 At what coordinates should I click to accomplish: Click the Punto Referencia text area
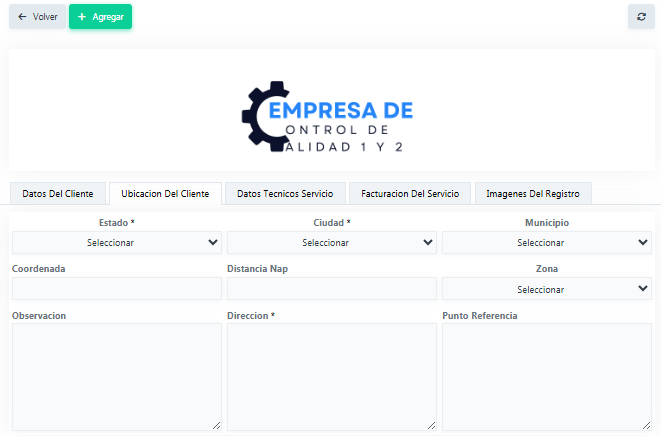tap(547, 376)
